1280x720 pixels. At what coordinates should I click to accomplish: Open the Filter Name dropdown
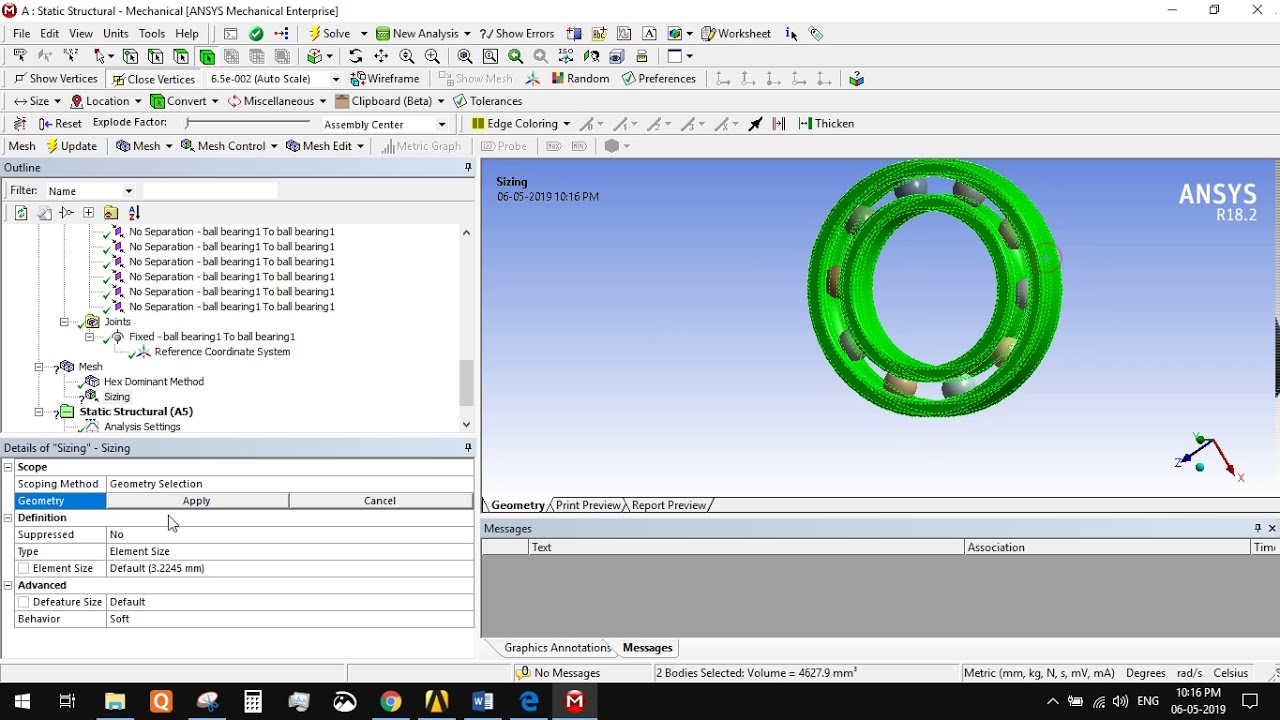(128, 191)
